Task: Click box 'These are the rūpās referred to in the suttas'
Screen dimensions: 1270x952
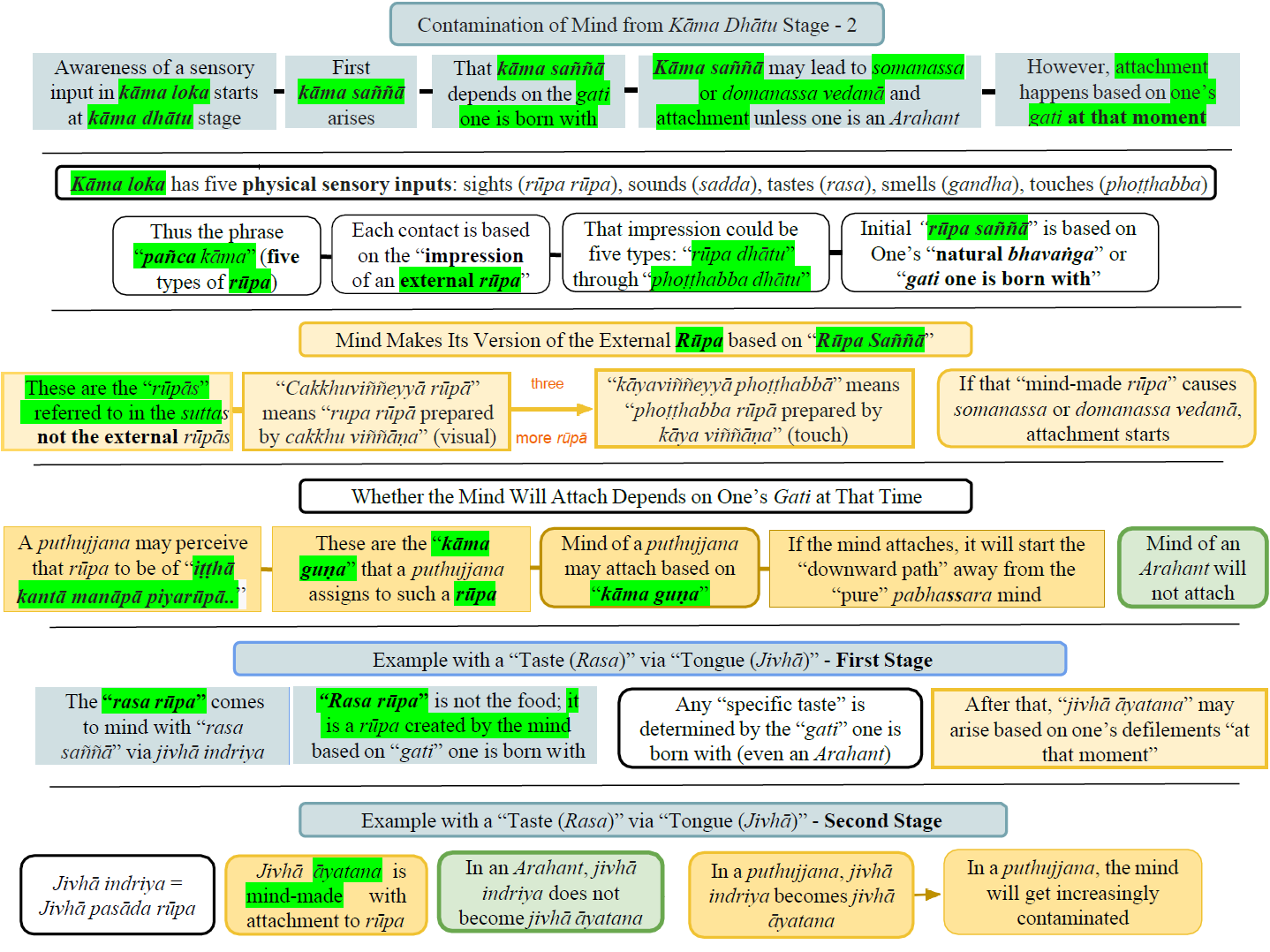Action: tap(117, 412)
